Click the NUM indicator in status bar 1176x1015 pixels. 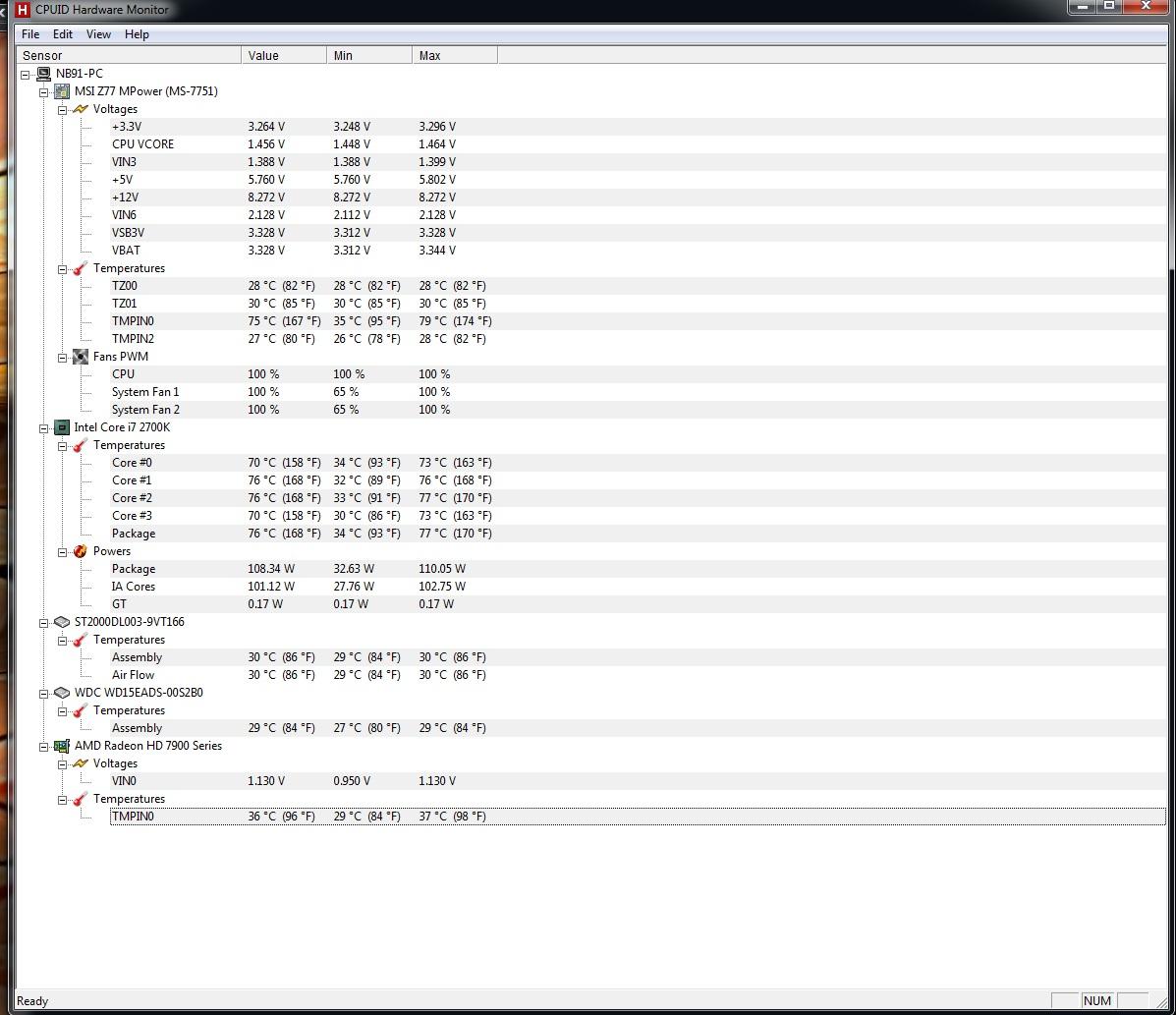tap(1096, 1000)
